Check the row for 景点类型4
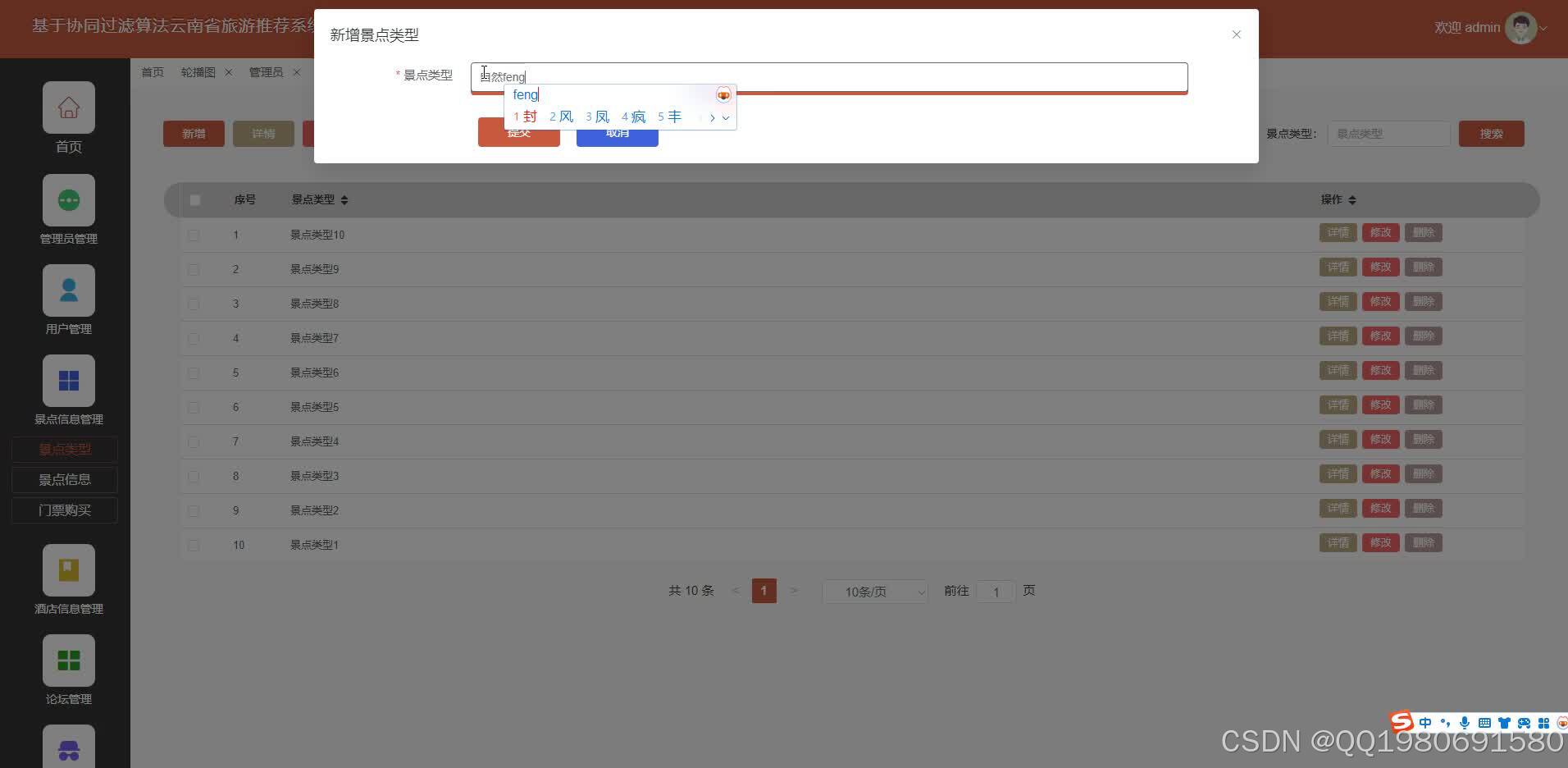 point(194,442)
